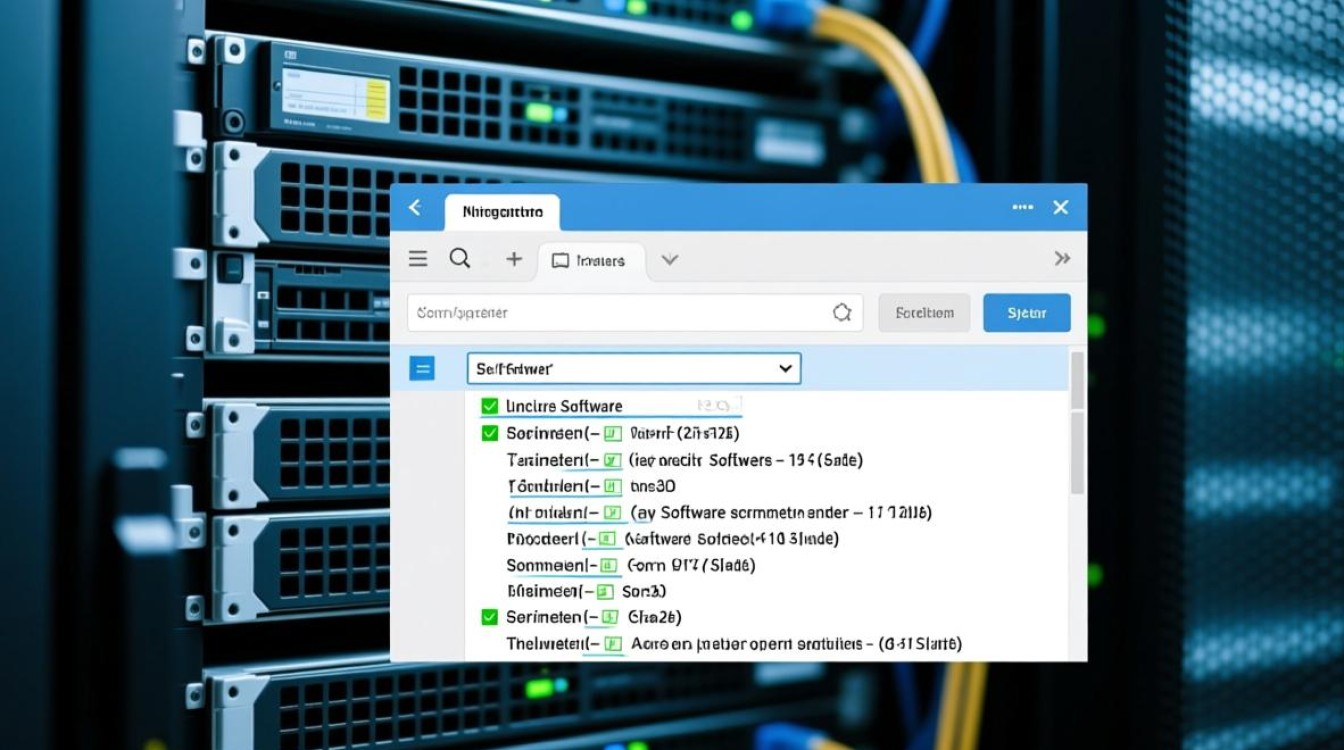Switch to the "Nhiogantbro" title tab
Image resolution: width=1344 pixels, height=750 pixels.
(502, 212)
